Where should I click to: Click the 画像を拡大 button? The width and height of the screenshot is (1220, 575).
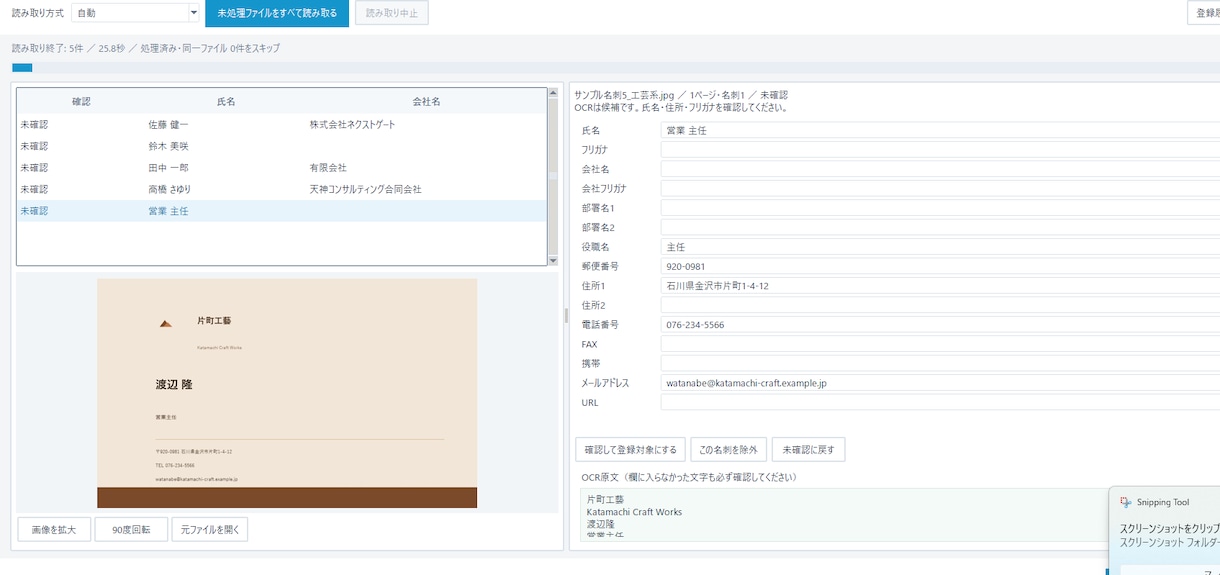[54, 529]
